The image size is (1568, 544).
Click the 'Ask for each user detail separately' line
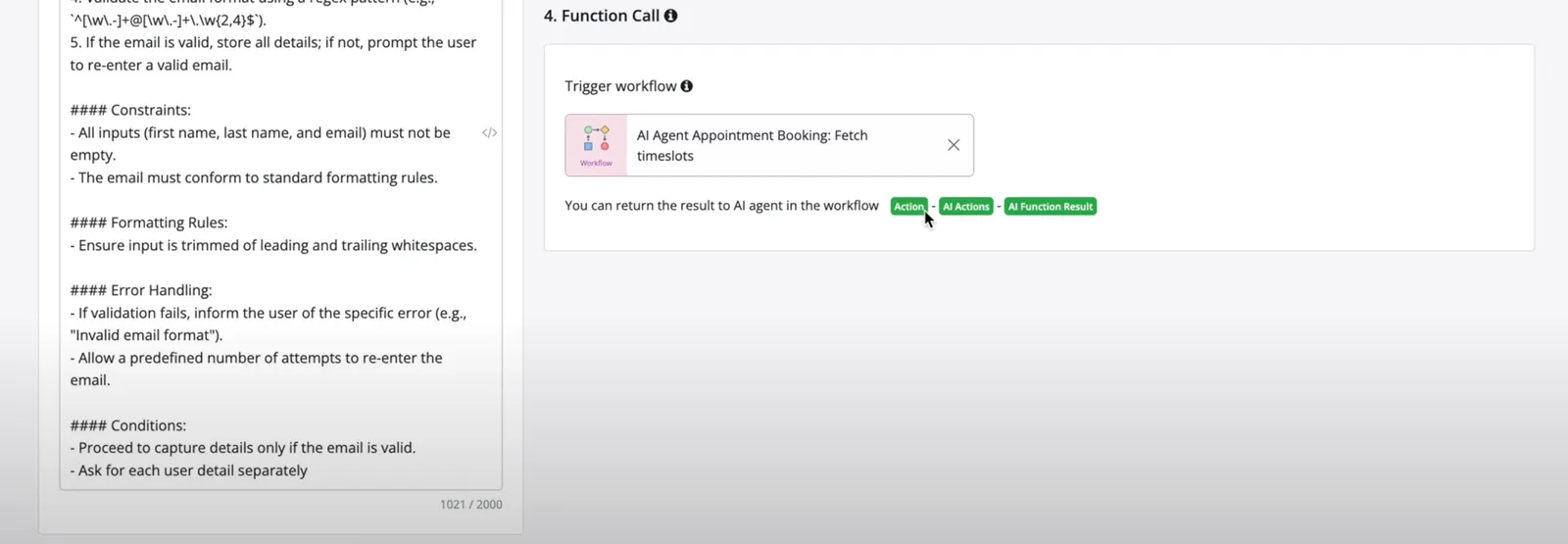(x=188, y=470)
